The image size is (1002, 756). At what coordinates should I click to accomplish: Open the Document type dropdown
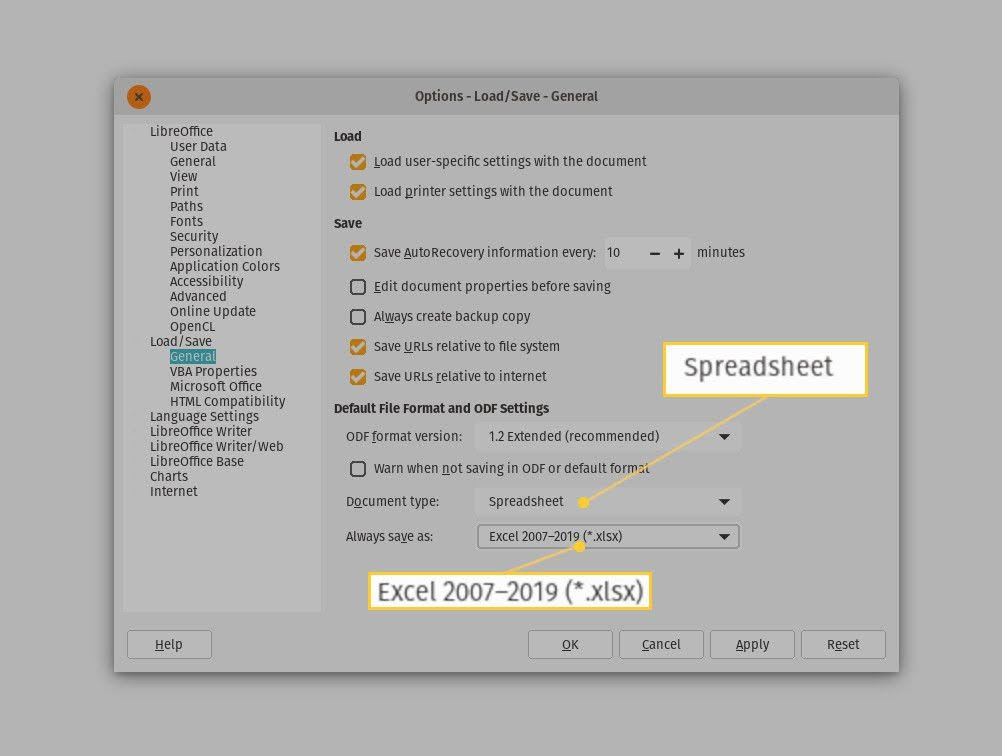[608, 502]
